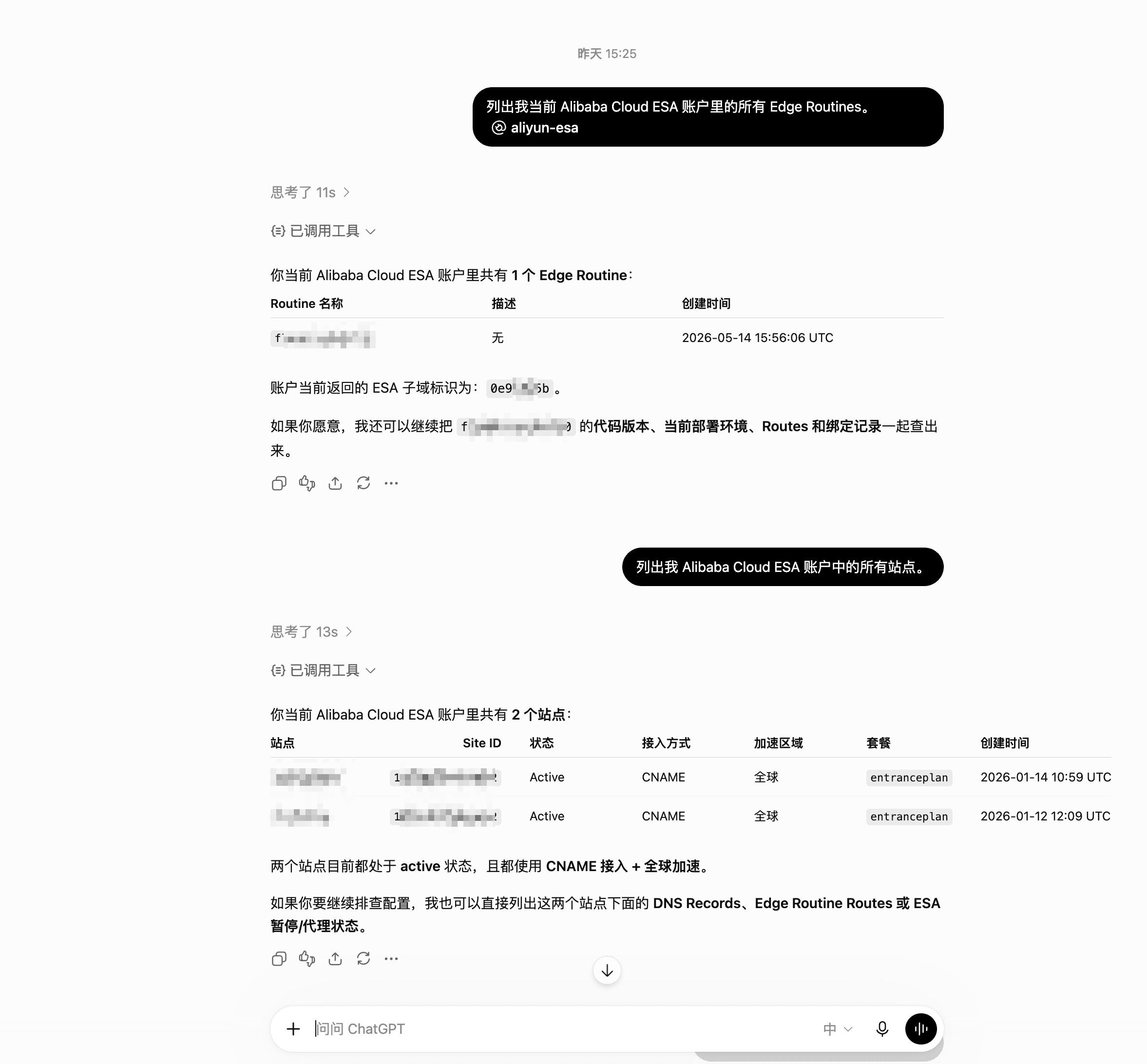Click the "接入方式" column header
1147x1064 pixels.
point(666,743)
